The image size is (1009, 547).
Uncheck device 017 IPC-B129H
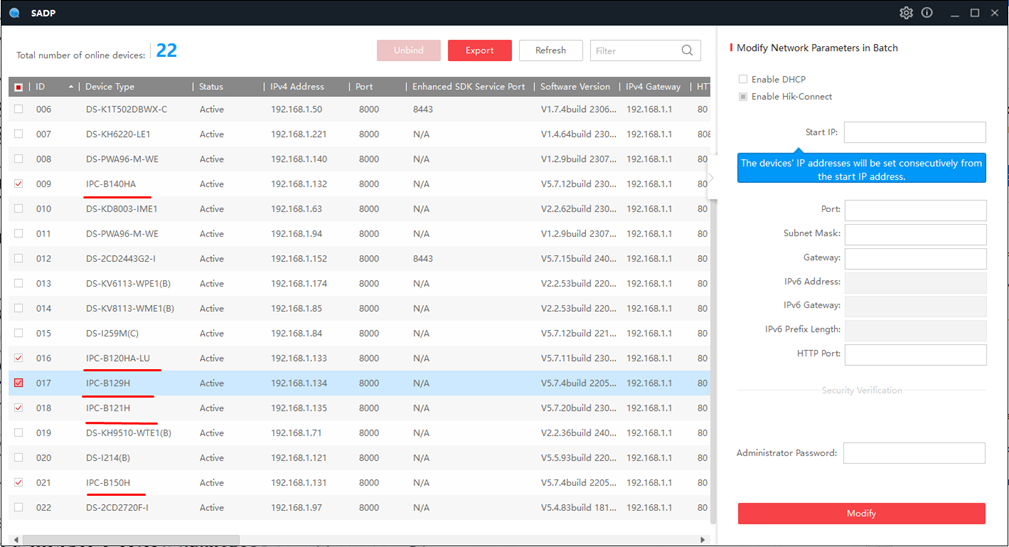pos(18,383)
